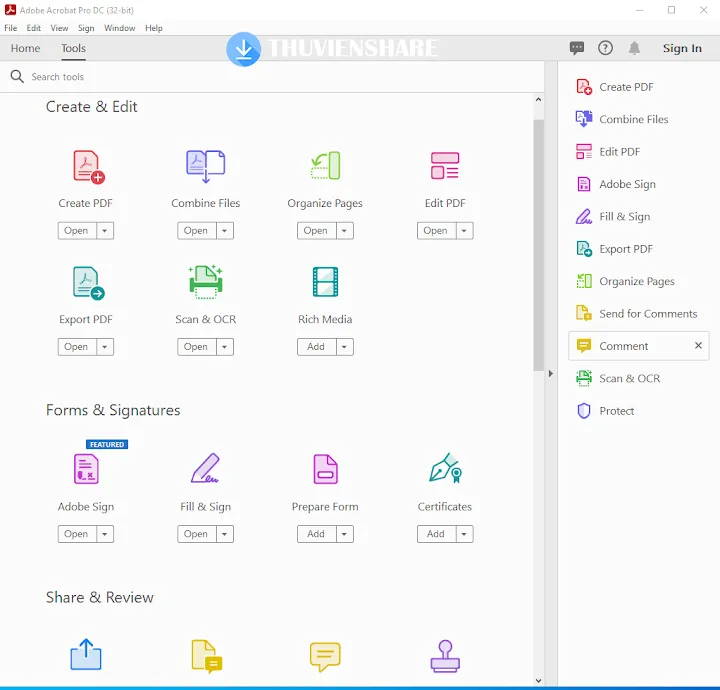Expand dropdown arrow beside Fill & Sign Open
Screen dimensions: 720x690
[225, 534]
